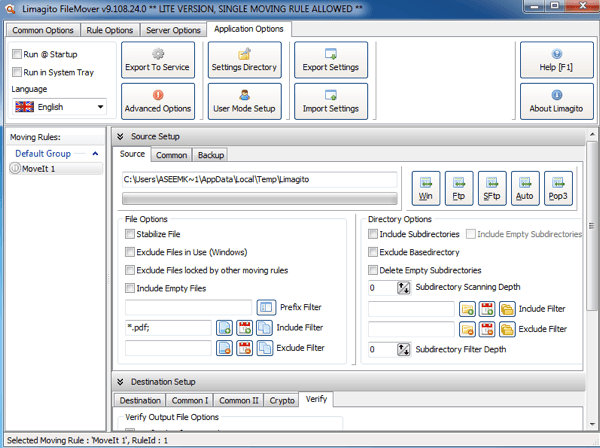
Task: Check Stabilize File option
Action: [130, 234]
